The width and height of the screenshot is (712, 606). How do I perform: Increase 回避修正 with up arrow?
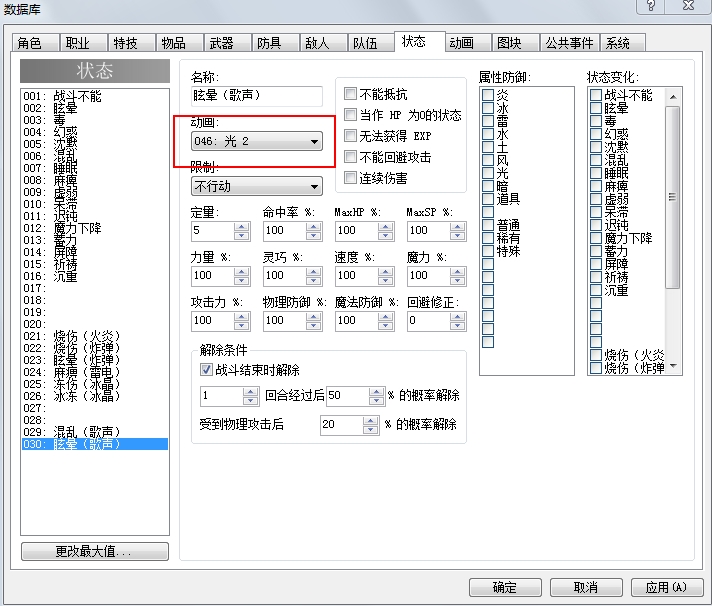tap(457, 316)
